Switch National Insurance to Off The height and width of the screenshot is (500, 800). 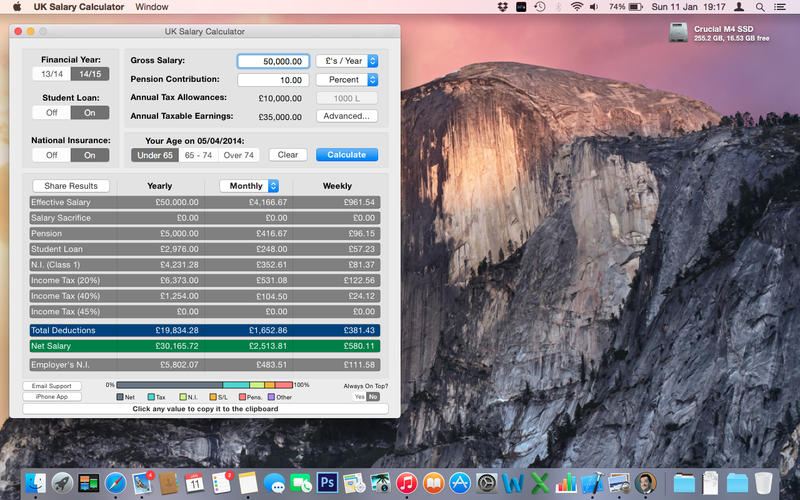tap(51, 155)
